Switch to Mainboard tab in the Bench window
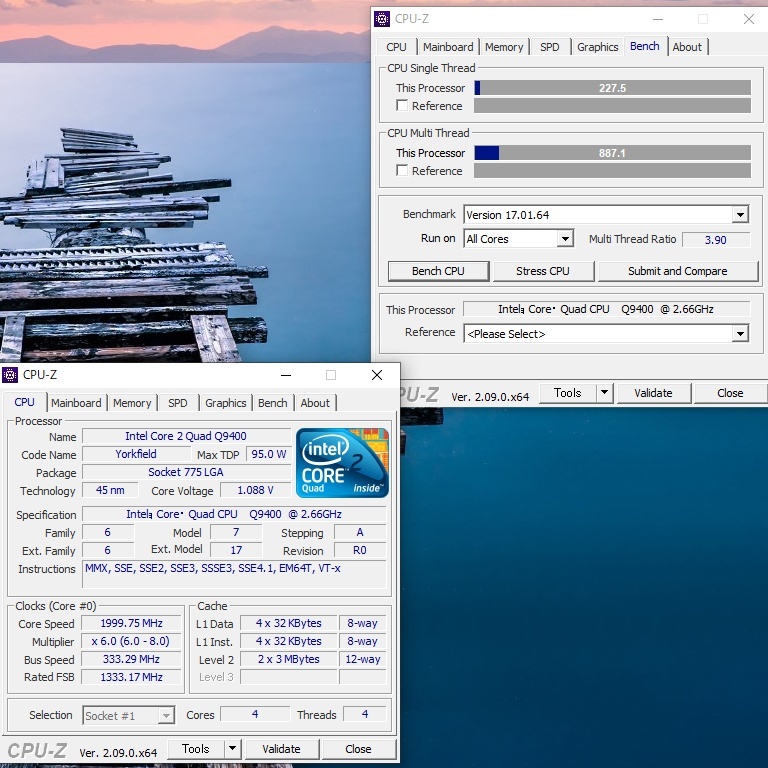Screen dimensions: 768x768 click(448, 47)
